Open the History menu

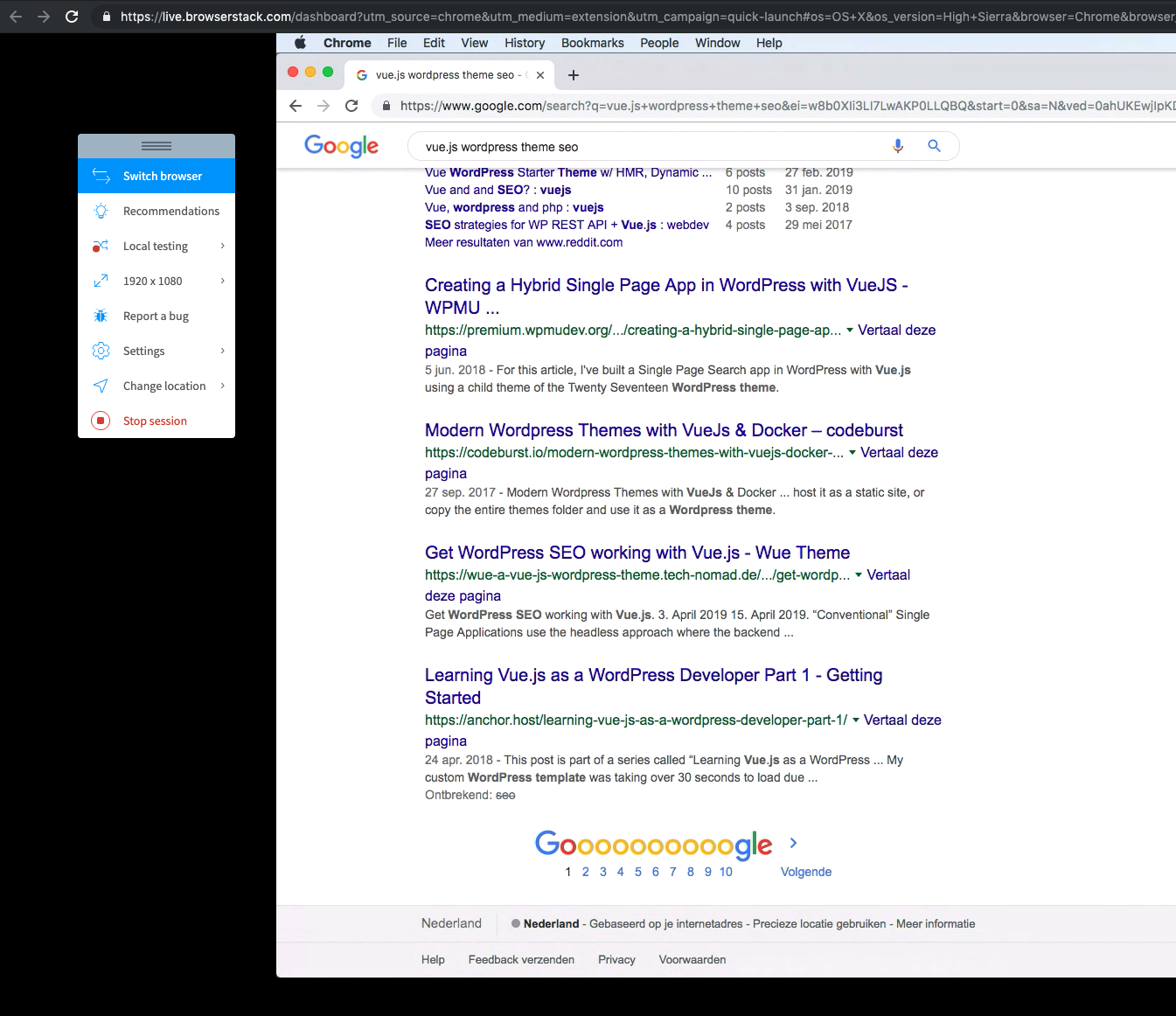point(525,43)
